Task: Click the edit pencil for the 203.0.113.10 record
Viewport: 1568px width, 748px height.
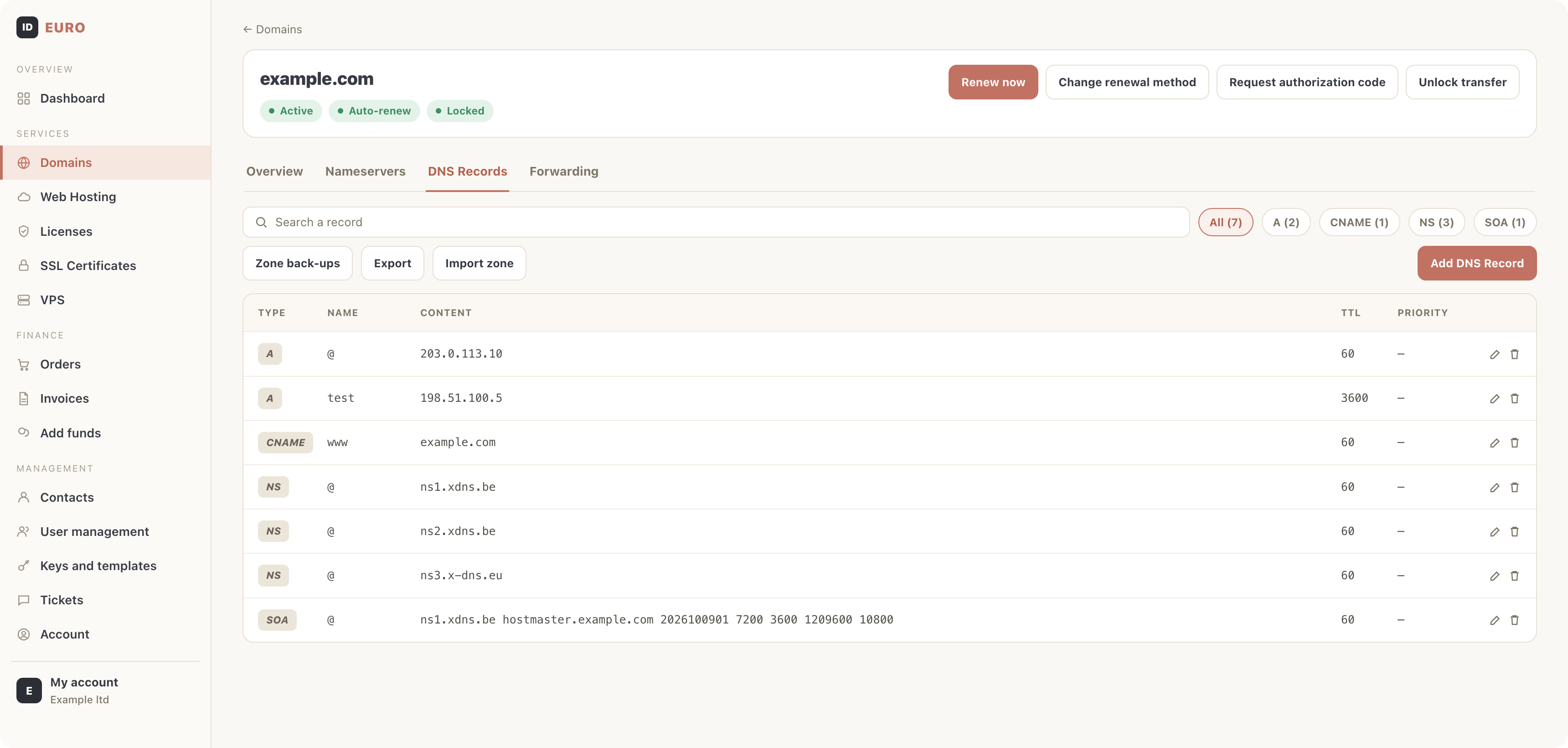Action: click(1494, 354)
